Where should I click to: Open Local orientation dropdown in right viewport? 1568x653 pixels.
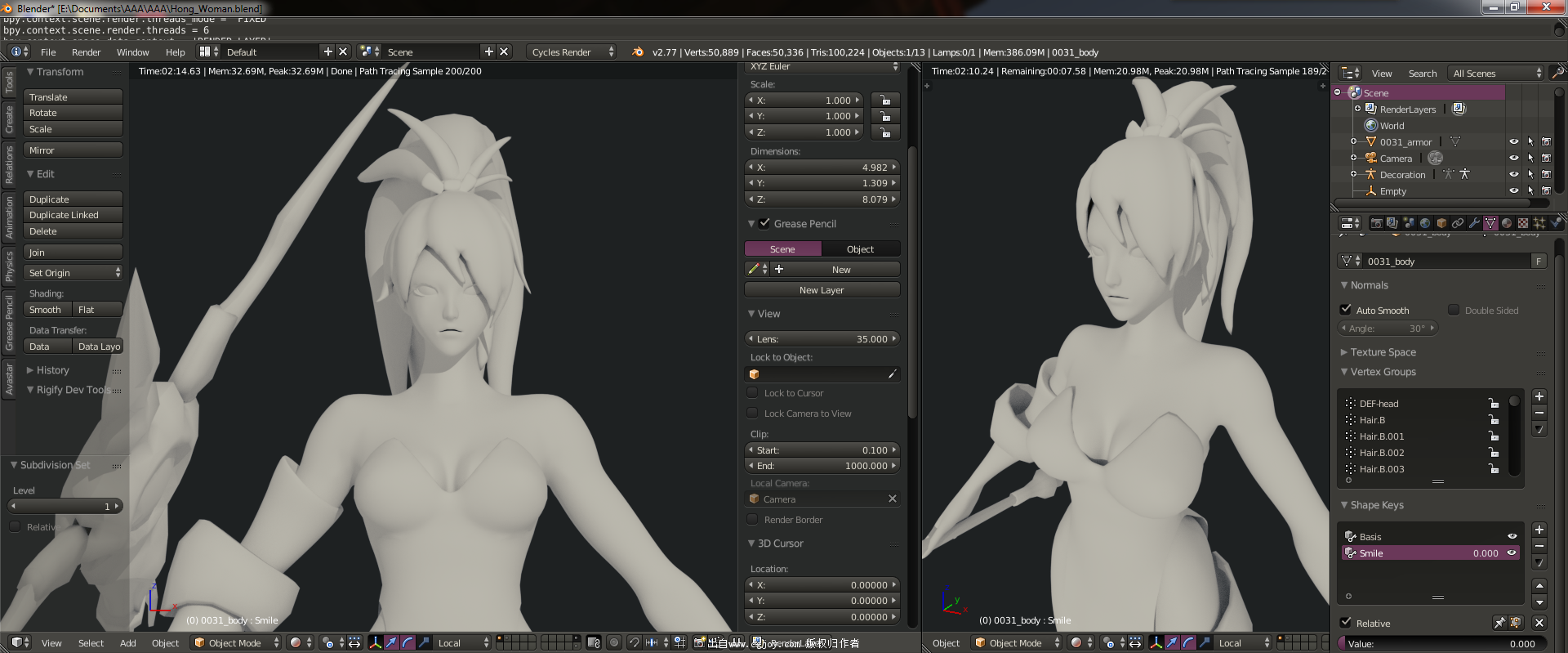click(x=1244, y=642)
